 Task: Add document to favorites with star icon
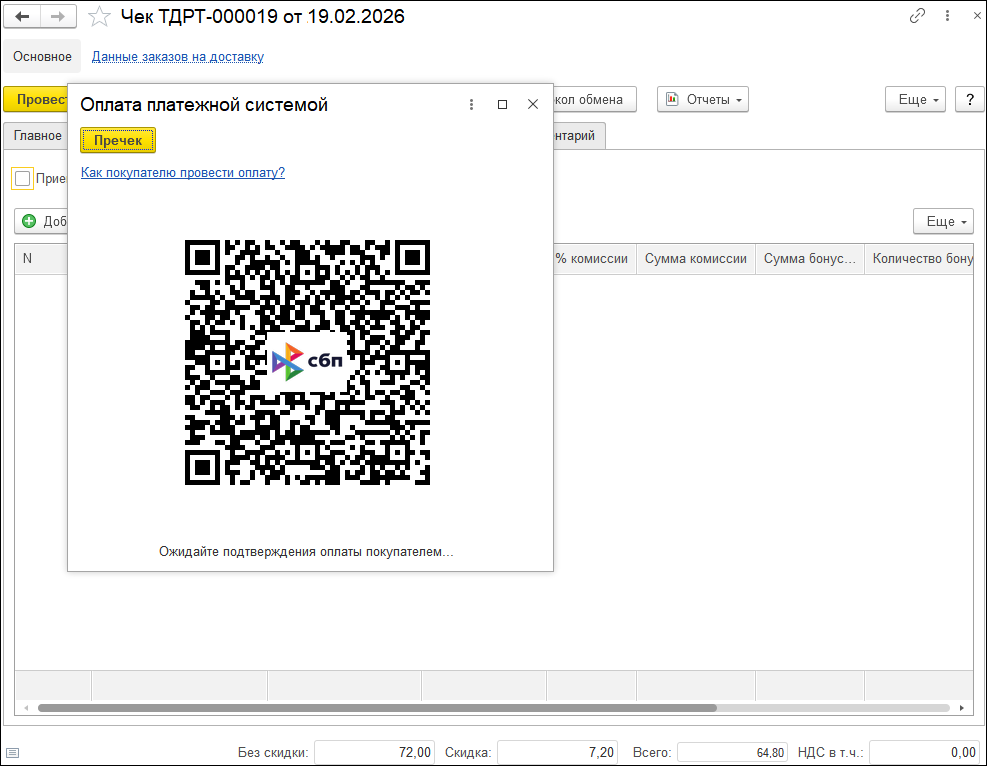pos(99,16)
